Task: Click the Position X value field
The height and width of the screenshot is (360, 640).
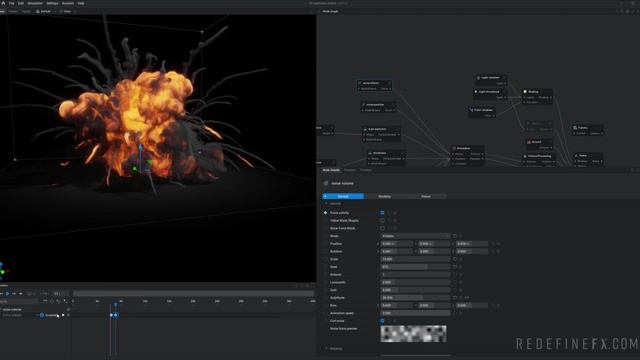Action: point(396,244)
